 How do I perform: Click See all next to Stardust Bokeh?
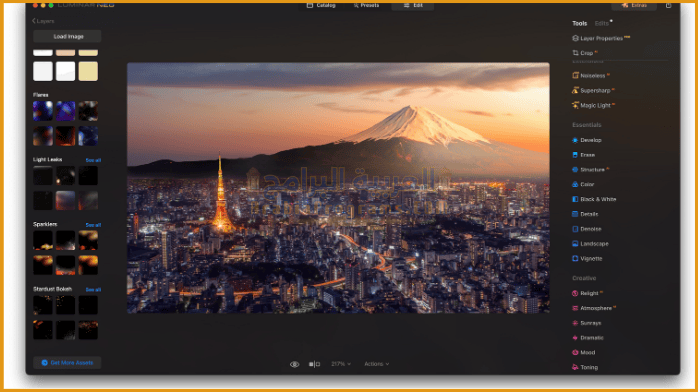[93, 290]
